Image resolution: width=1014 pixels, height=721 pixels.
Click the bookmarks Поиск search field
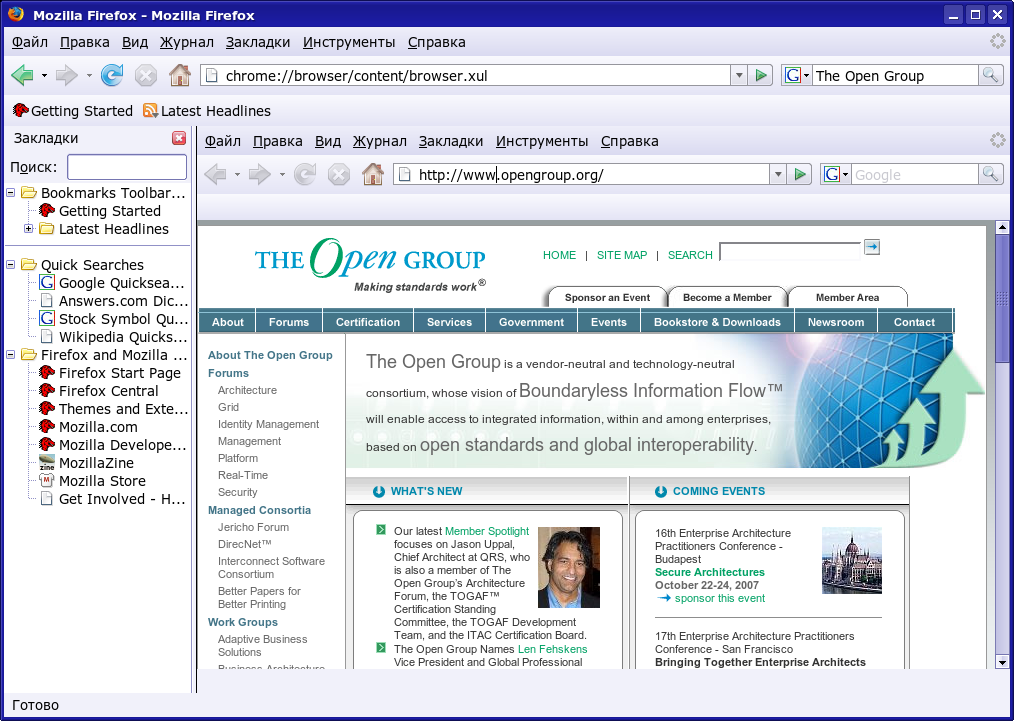(x=127, y=167)
